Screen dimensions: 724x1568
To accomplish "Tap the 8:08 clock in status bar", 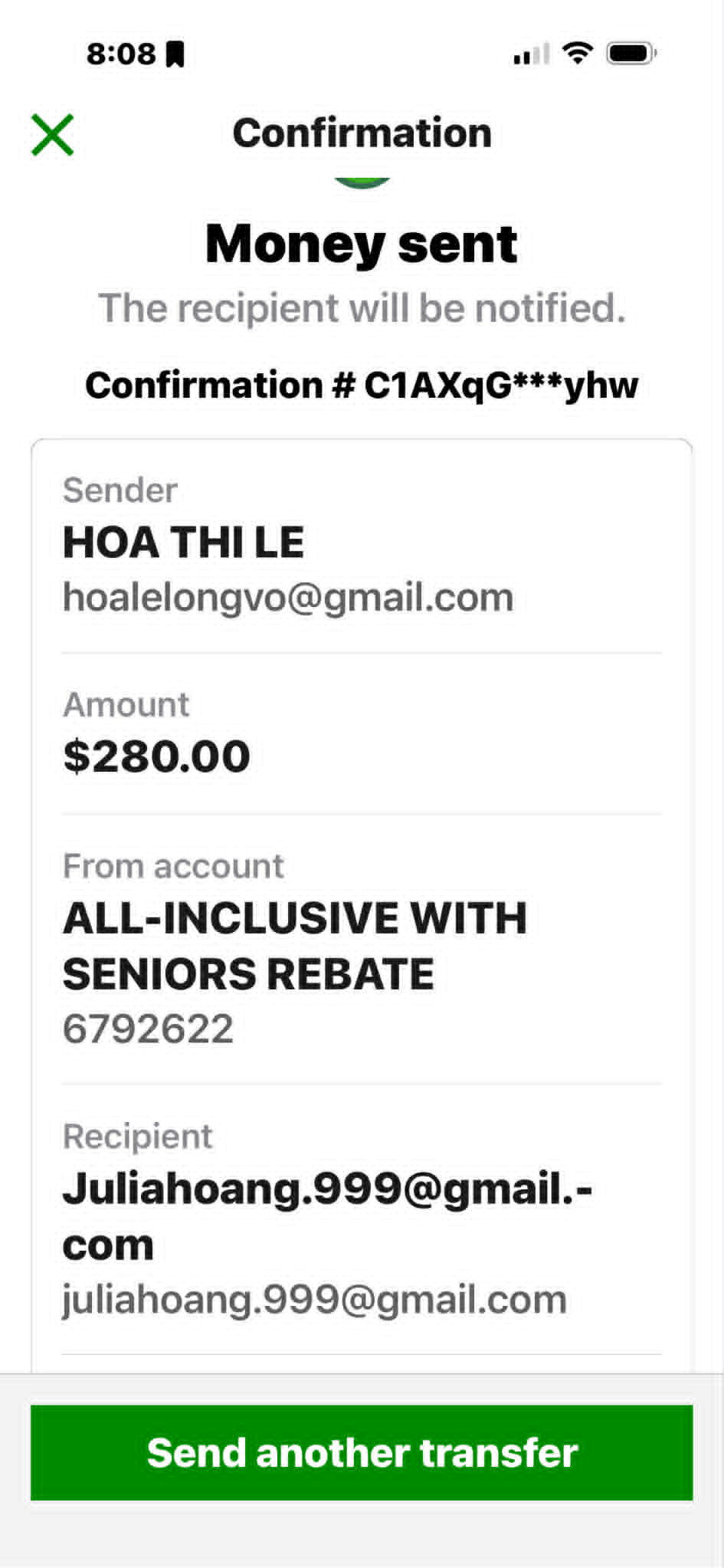I will click(x=121, y=54).
